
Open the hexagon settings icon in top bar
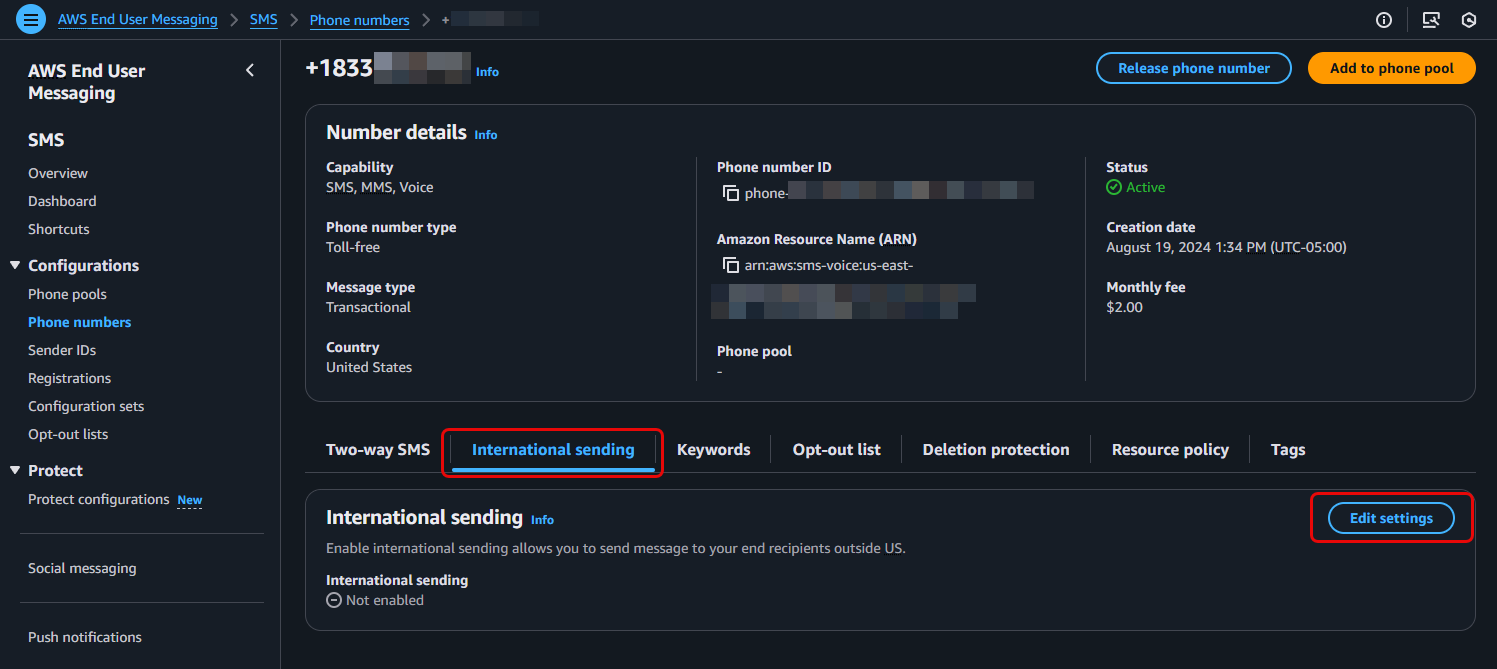[1469, 19]
